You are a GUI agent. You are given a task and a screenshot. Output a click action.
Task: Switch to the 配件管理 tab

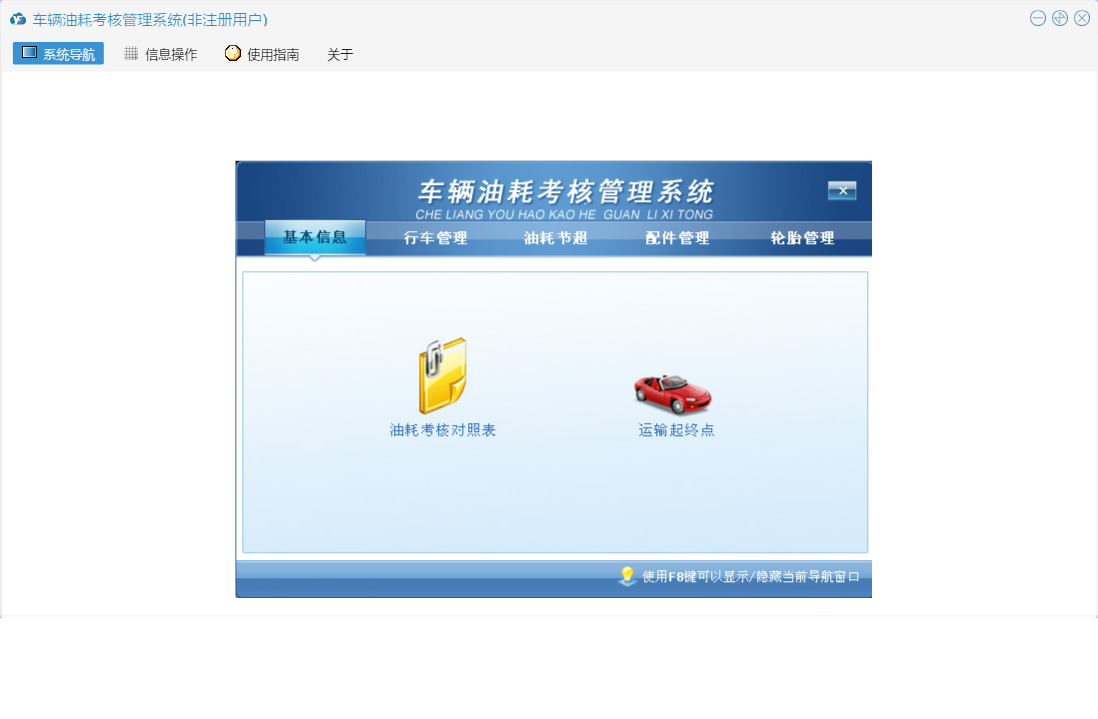coord(677,238)
